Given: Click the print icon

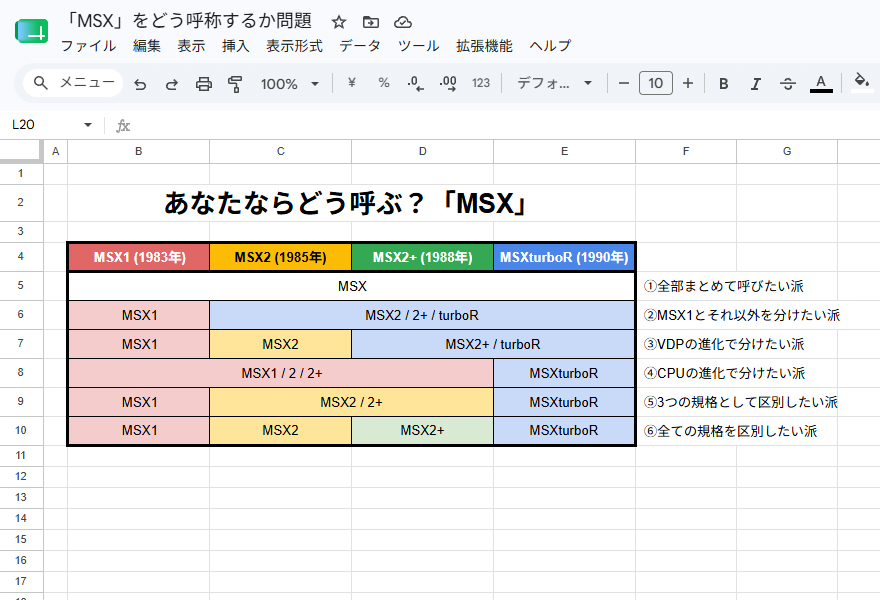Looking at the screenshot, I should point(204,84).
